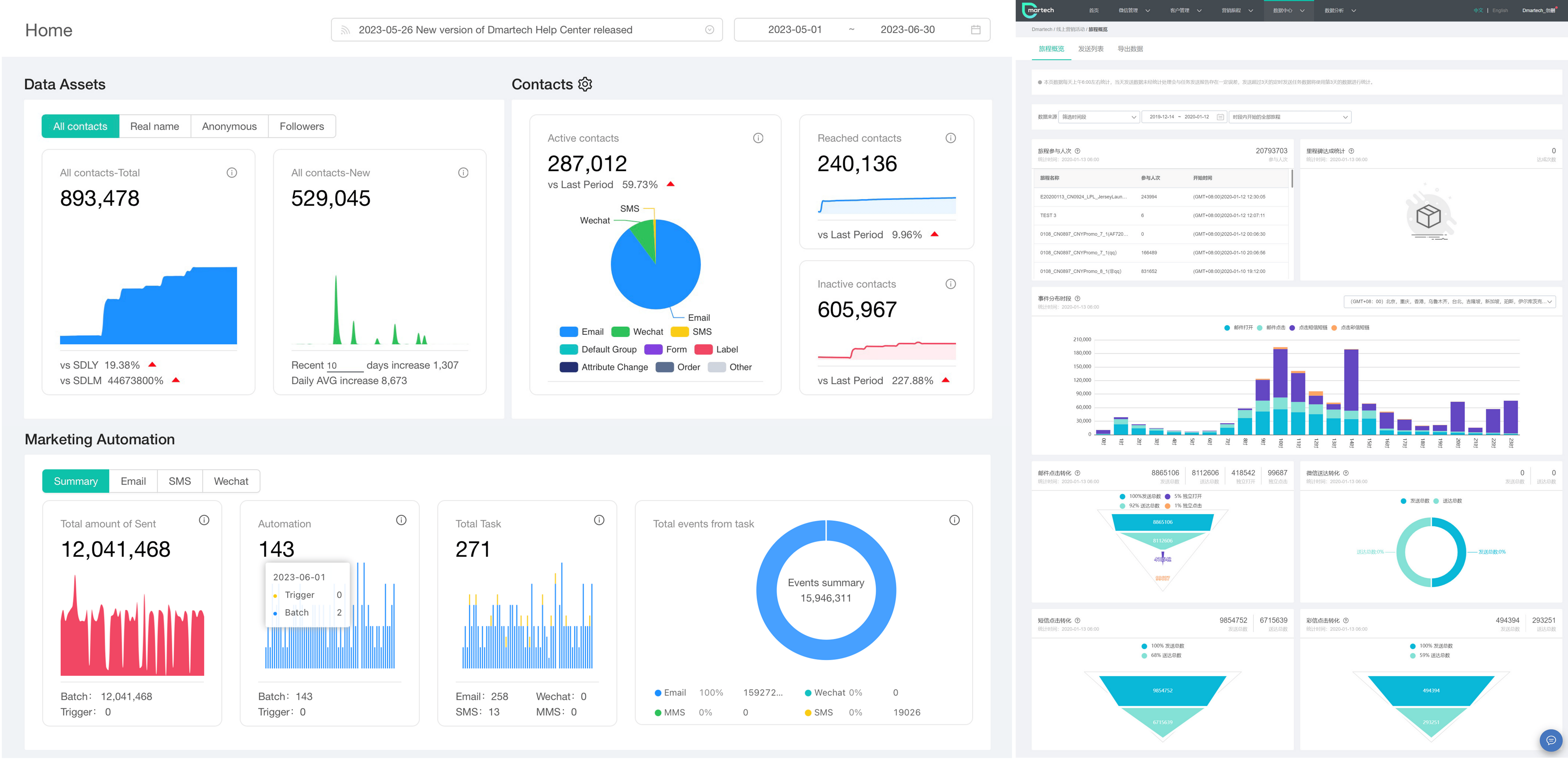Open Dmartech_勿删 account menu
Viewport: 1568px width, 759px height.
click(1539, 10)
